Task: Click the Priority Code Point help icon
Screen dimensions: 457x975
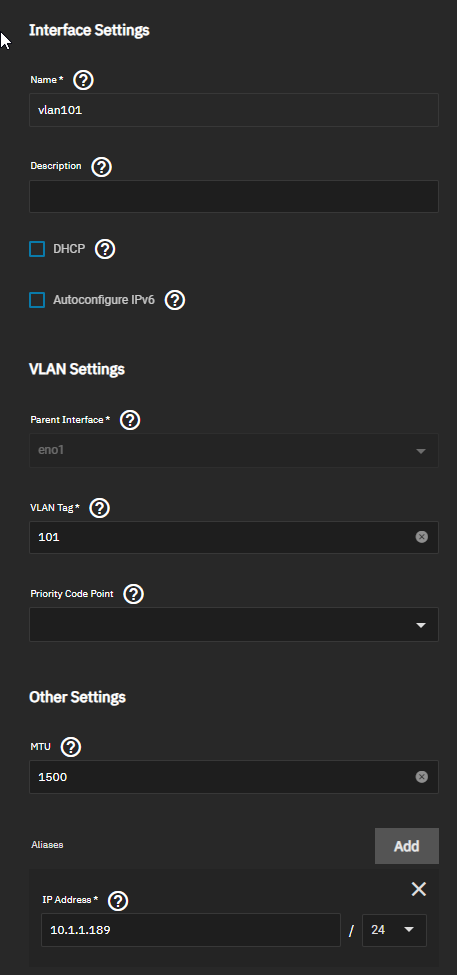Action: tap(134, 594)
